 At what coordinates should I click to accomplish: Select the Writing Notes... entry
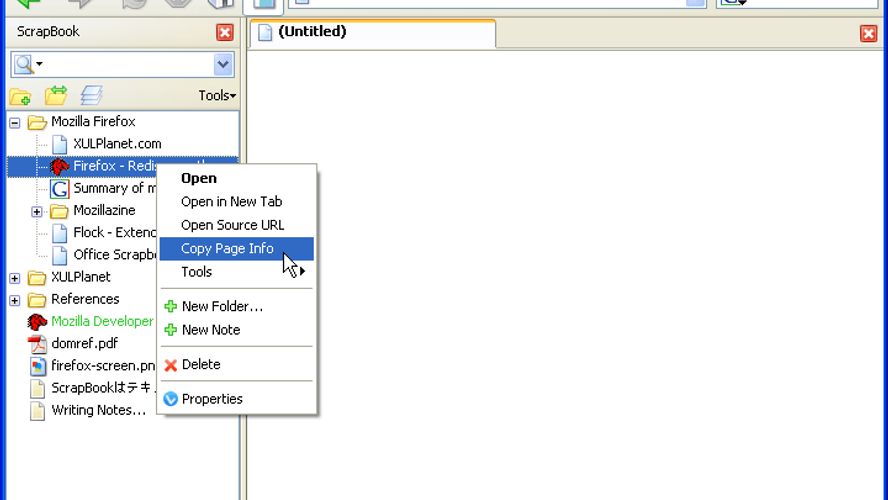click(99, 410)
